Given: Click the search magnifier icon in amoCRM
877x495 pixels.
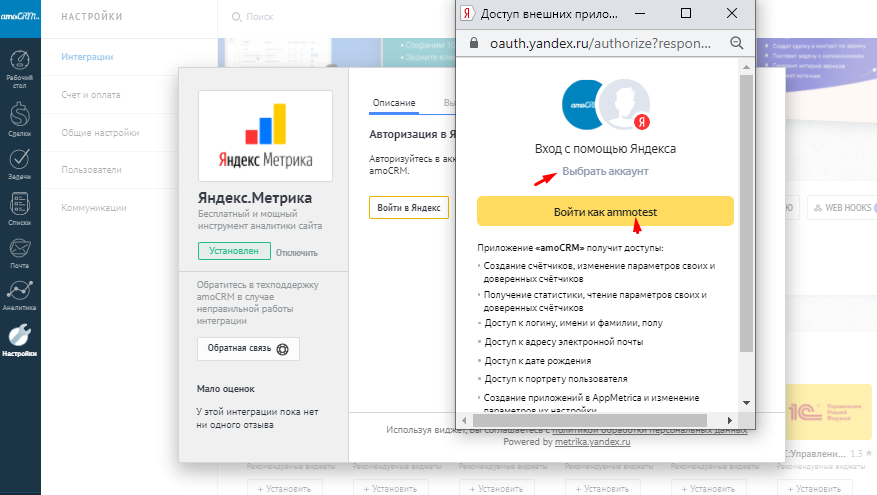Looking at the screenshot, I should (x=236, y=17).
